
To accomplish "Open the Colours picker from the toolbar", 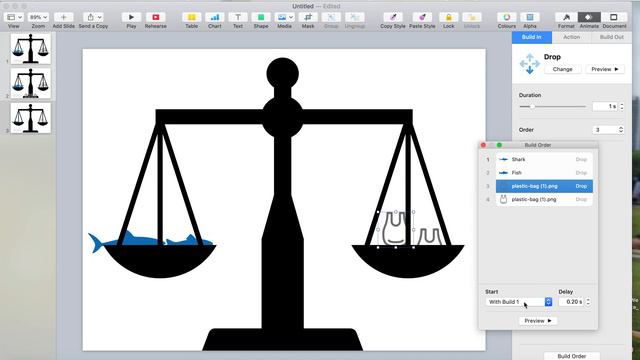I will (x=507, y=17).
